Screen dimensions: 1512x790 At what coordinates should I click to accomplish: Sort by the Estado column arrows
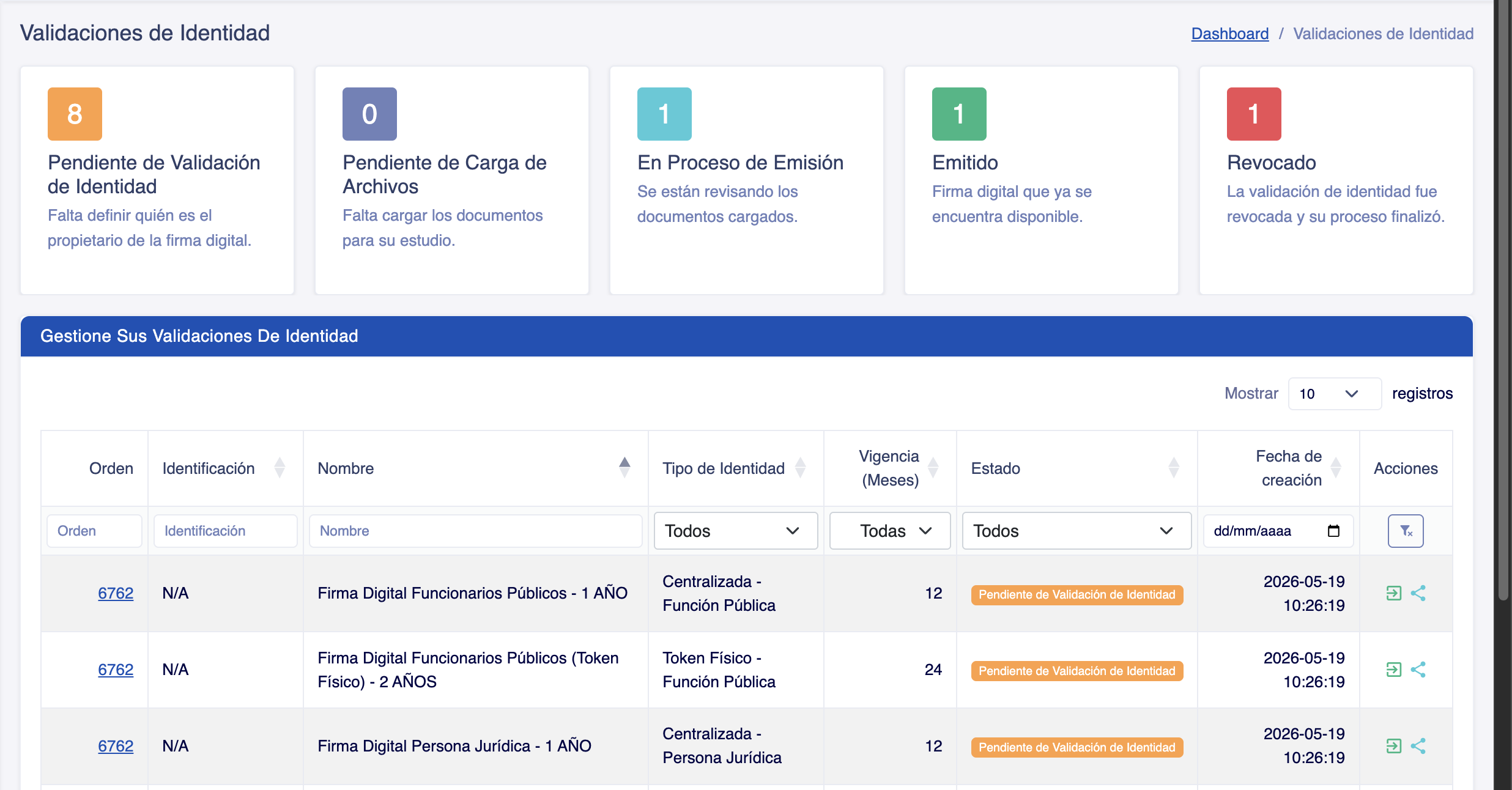[x=1174, y=468]
